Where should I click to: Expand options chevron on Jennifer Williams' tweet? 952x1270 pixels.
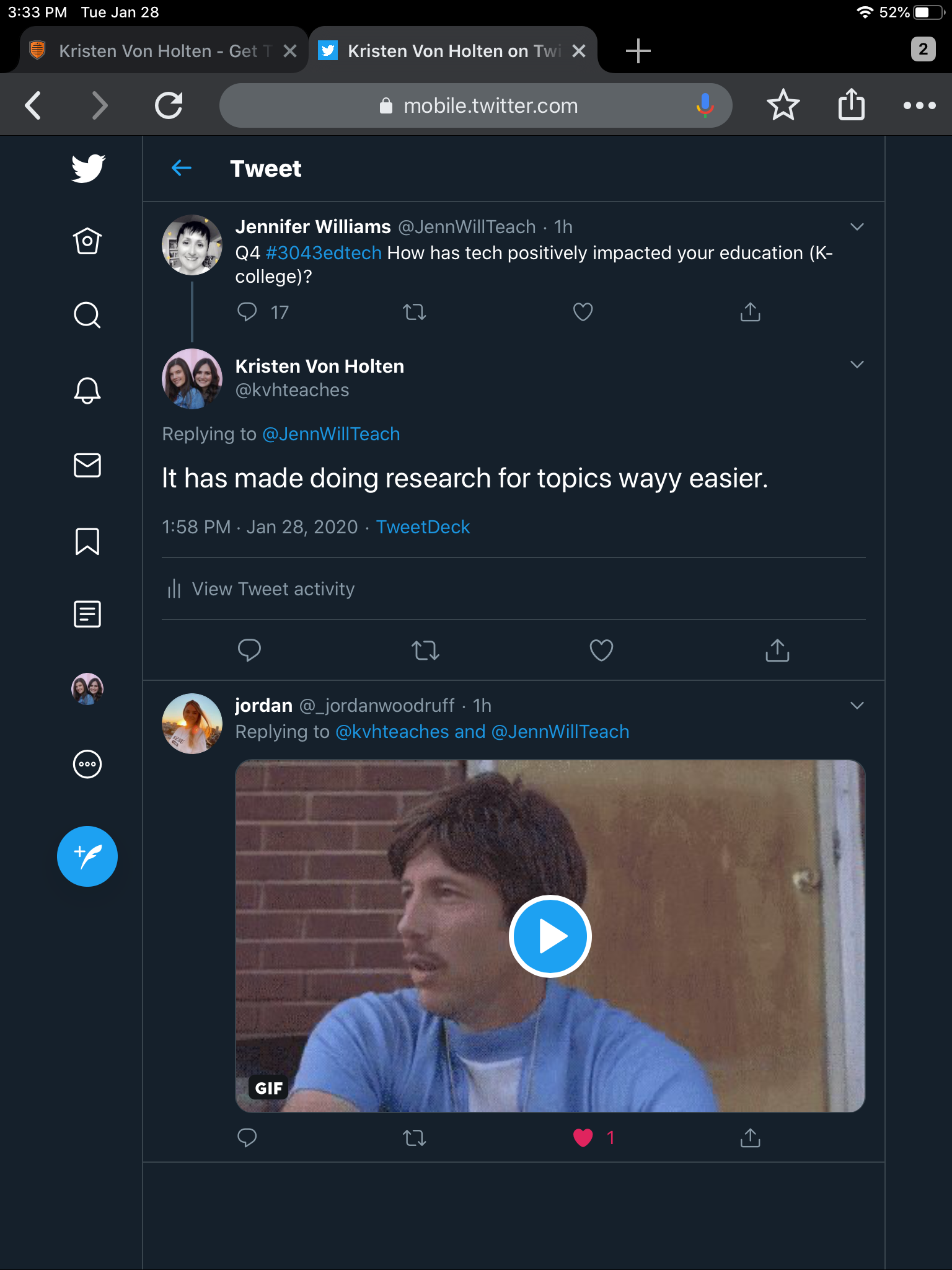pos(857,227)
